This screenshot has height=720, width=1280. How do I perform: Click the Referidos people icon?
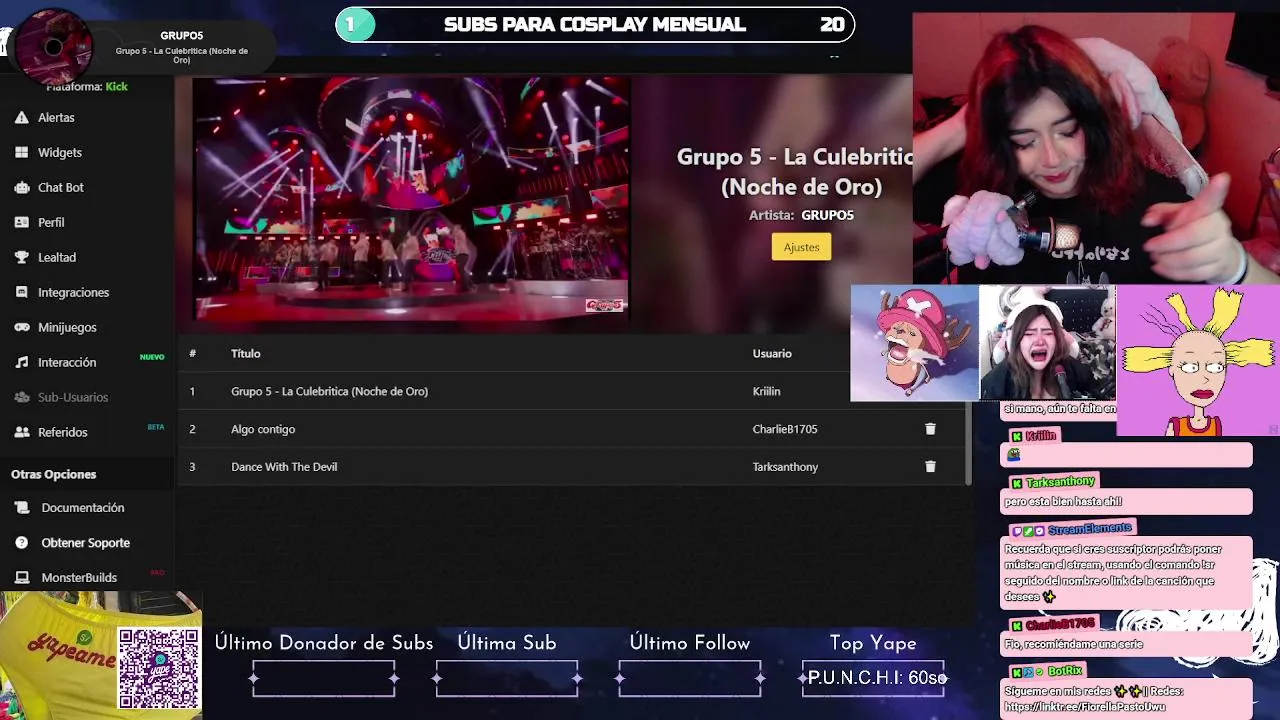click(21, 433)
